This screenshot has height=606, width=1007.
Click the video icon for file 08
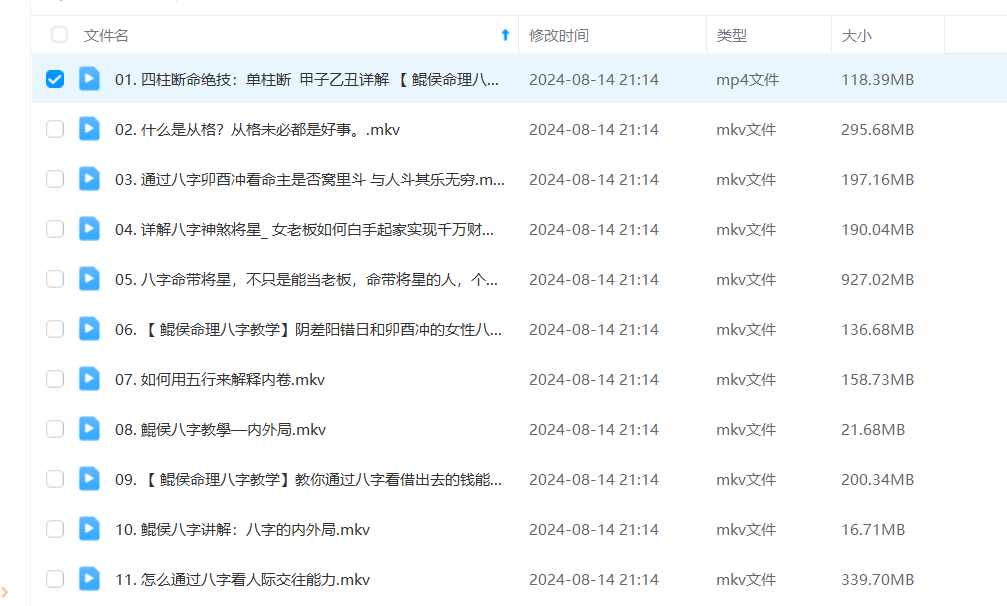tap(89, 429)
